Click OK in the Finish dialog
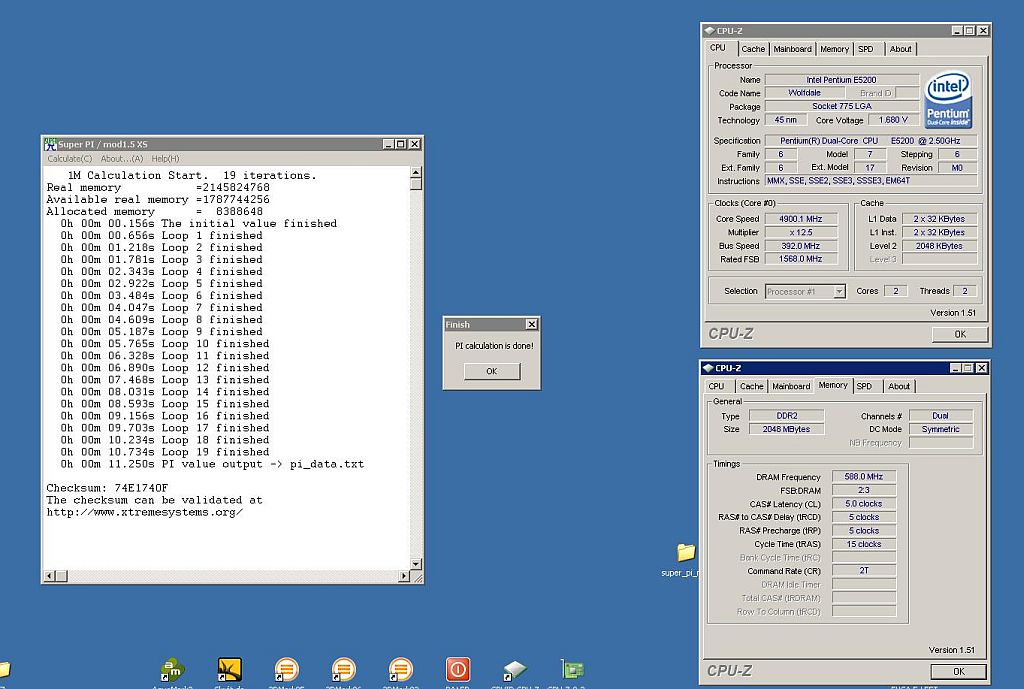The height and width of the screenshot is (689, 1024). 492,371
